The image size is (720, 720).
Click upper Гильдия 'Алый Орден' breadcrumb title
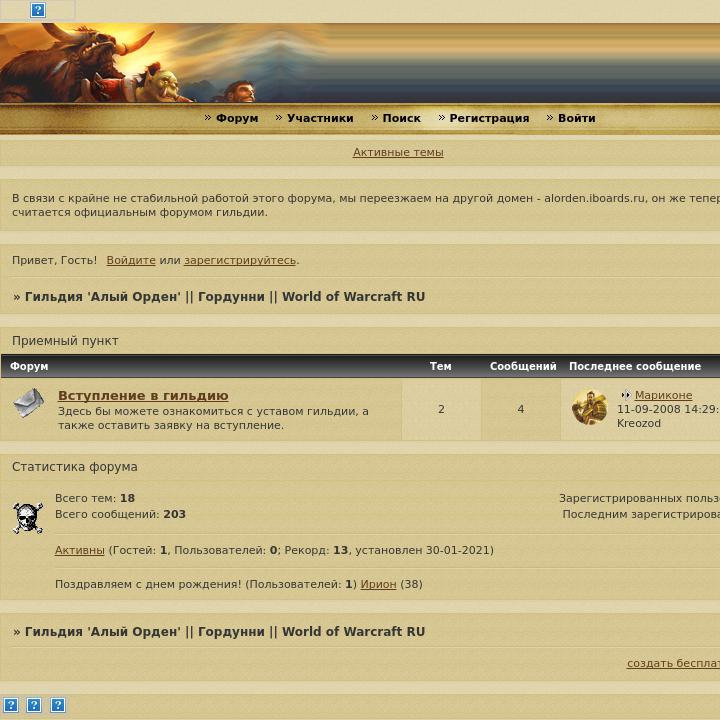click(225, 297)
